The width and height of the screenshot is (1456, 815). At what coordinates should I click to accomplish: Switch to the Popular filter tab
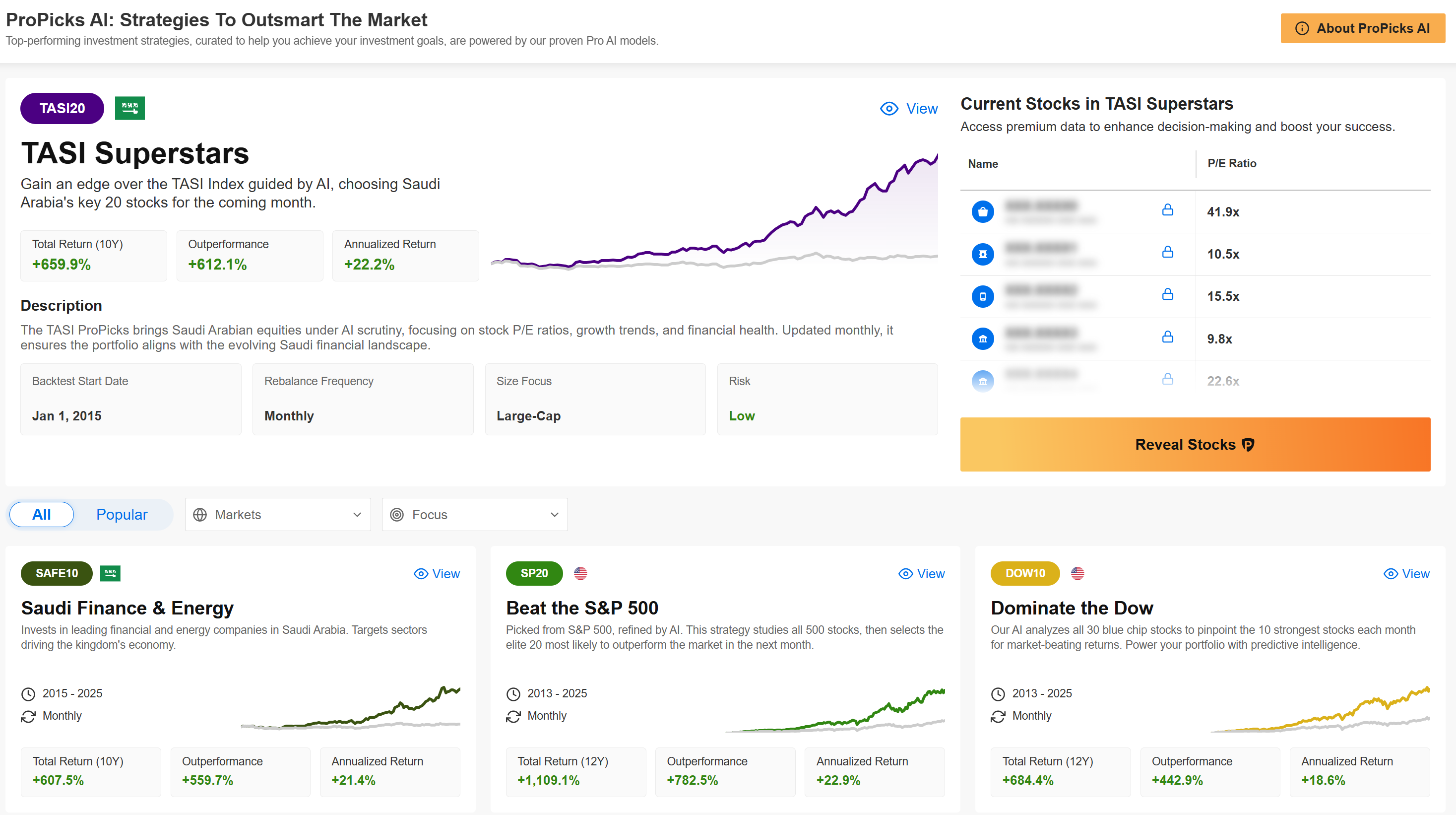click(x=122, y=515)
